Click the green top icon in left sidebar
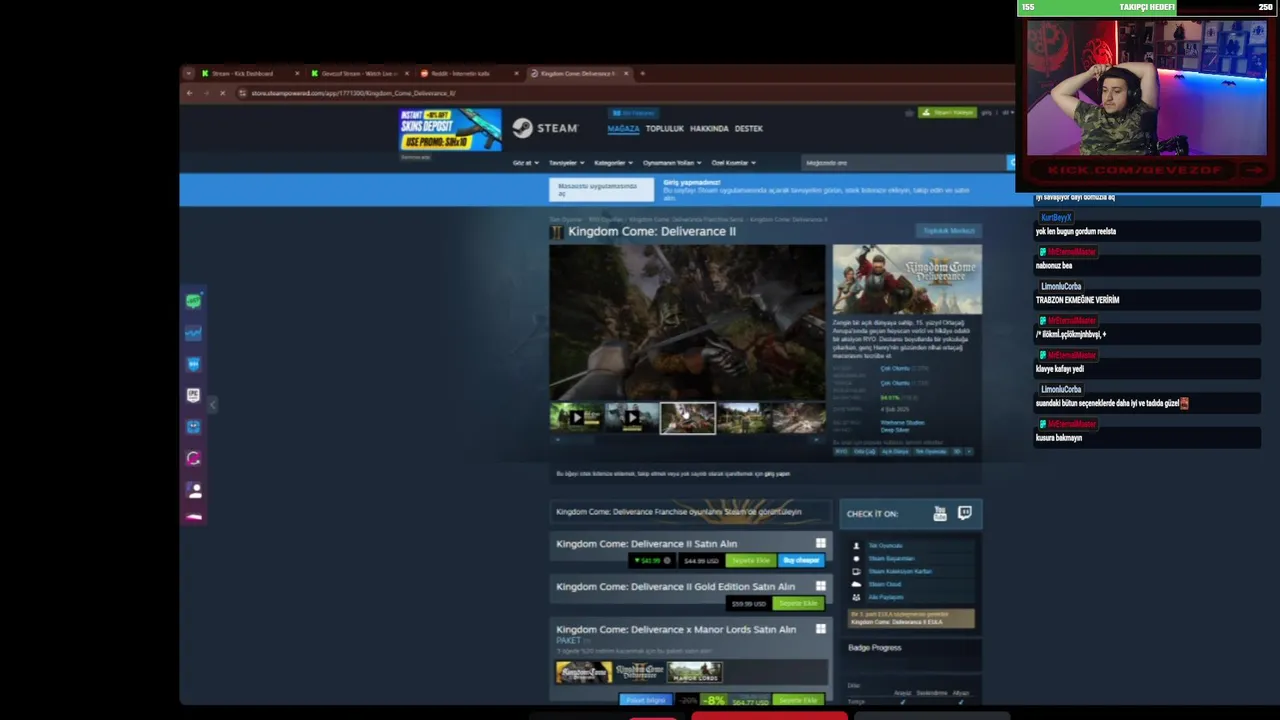This screenshot has width=1280, height=720. (194, 300)
